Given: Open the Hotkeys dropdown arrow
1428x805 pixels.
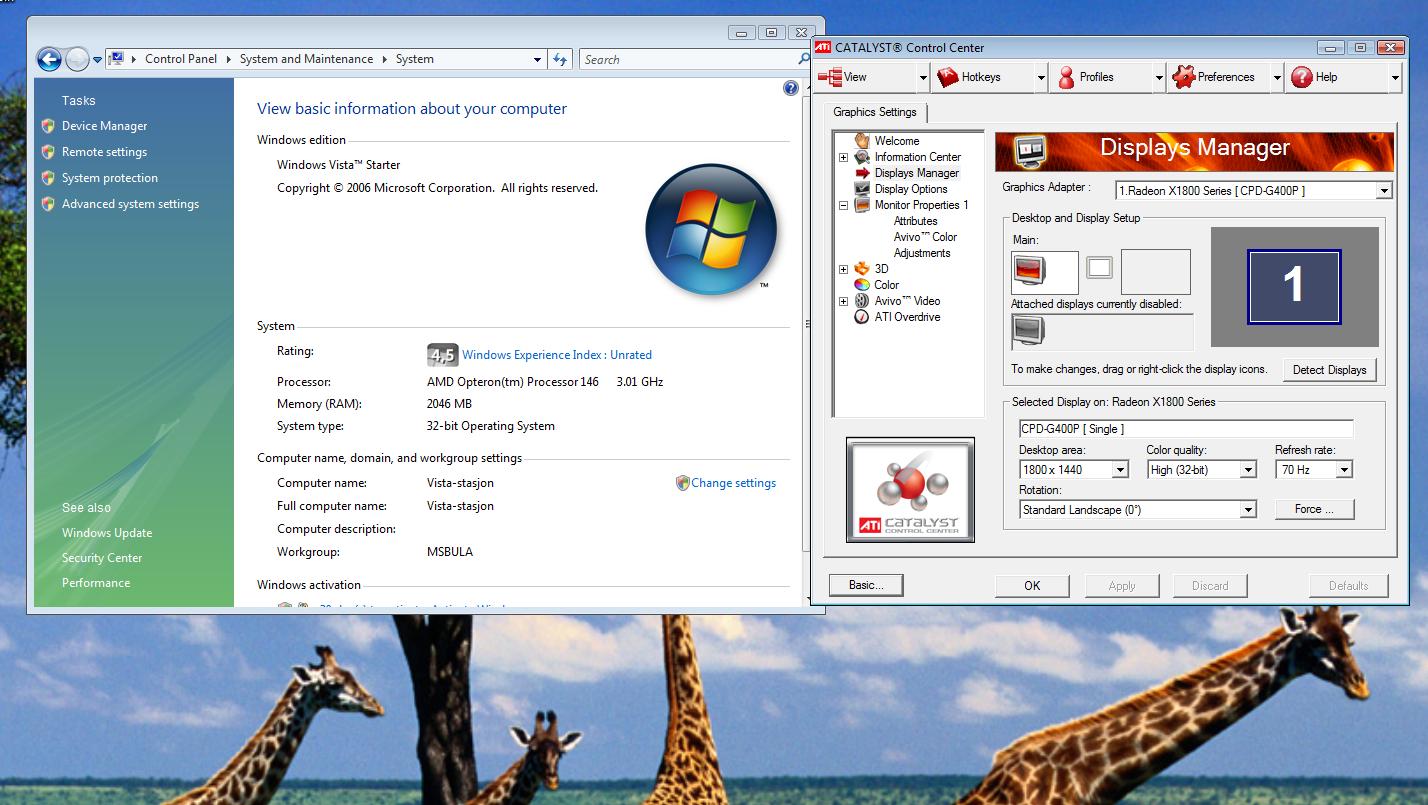Looking at the screenshot, I should coord(1041,77).
